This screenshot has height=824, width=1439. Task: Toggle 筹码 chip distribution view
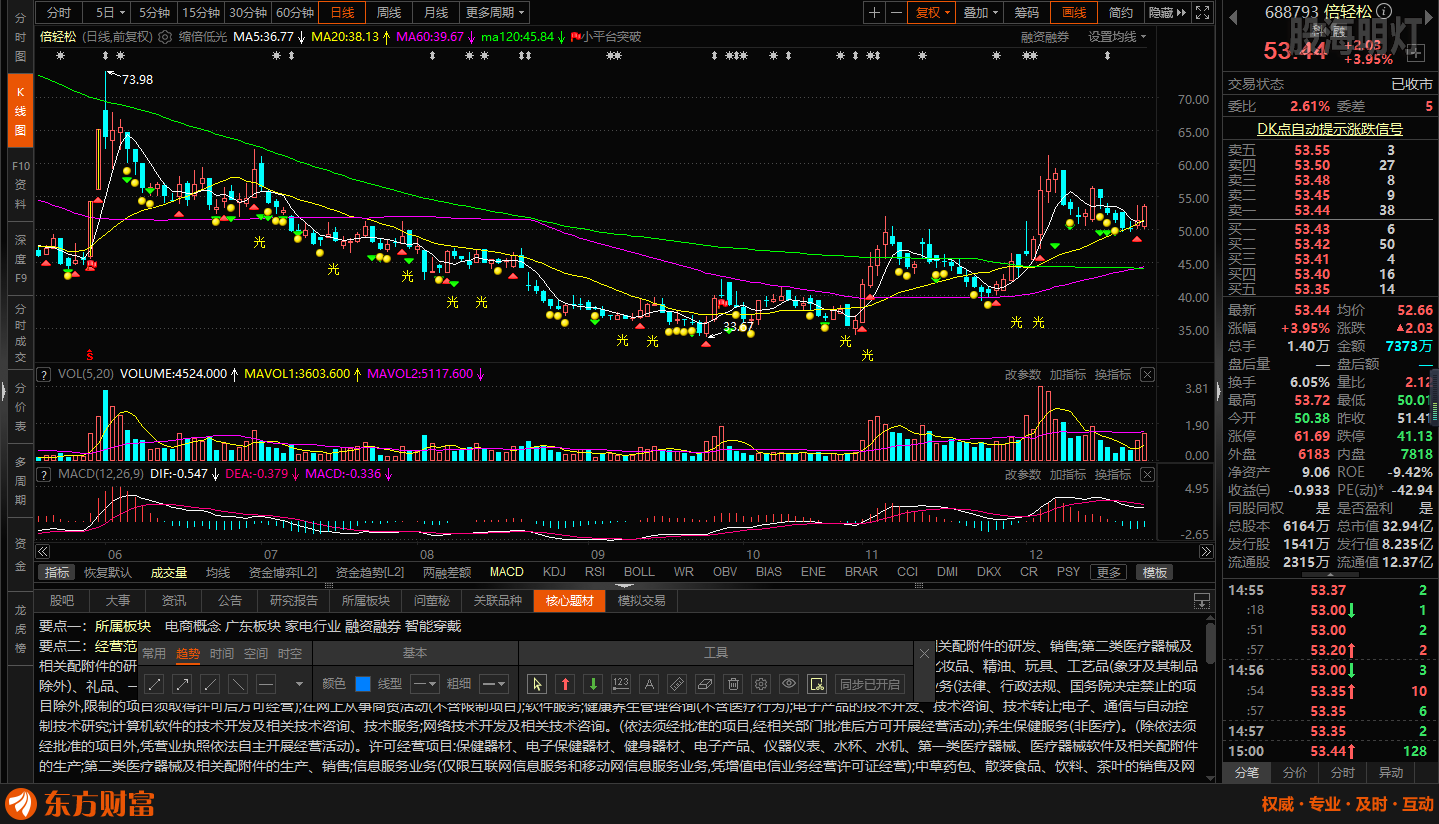pyautogui.click(x=1027, y=13)
